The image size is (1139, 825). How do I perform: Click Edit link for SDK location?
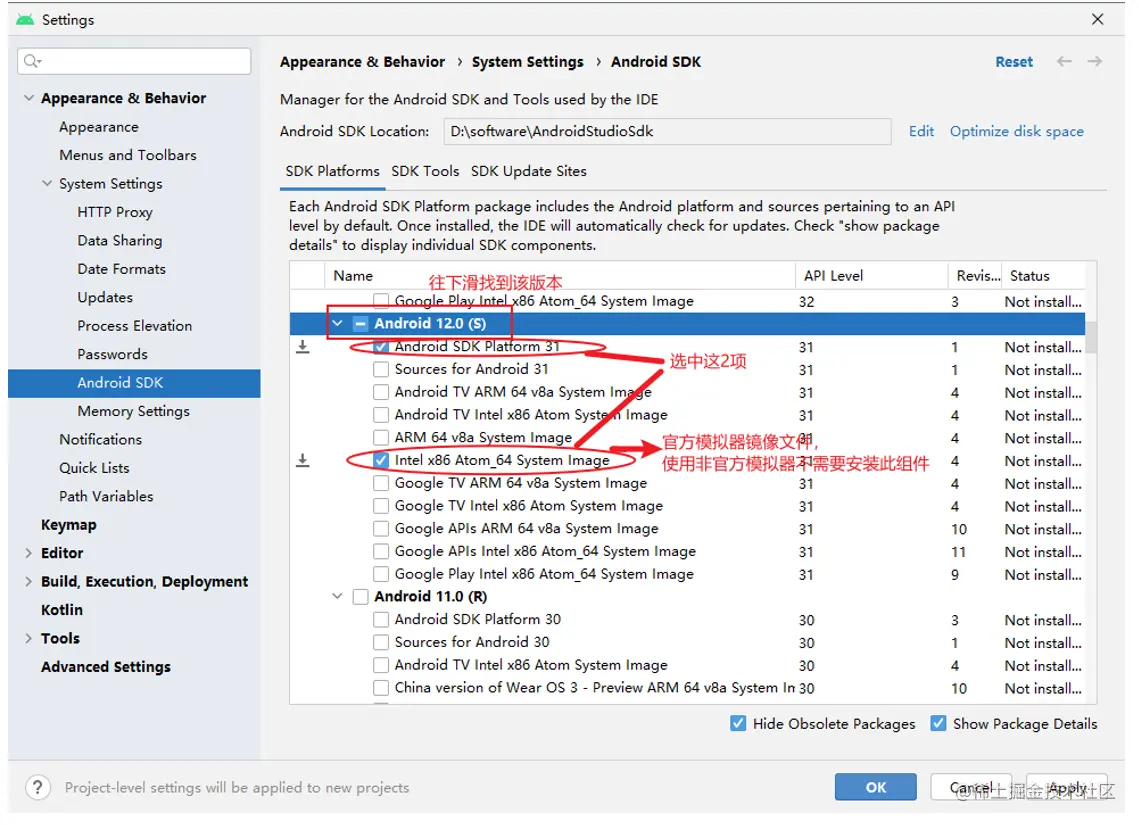921,131
